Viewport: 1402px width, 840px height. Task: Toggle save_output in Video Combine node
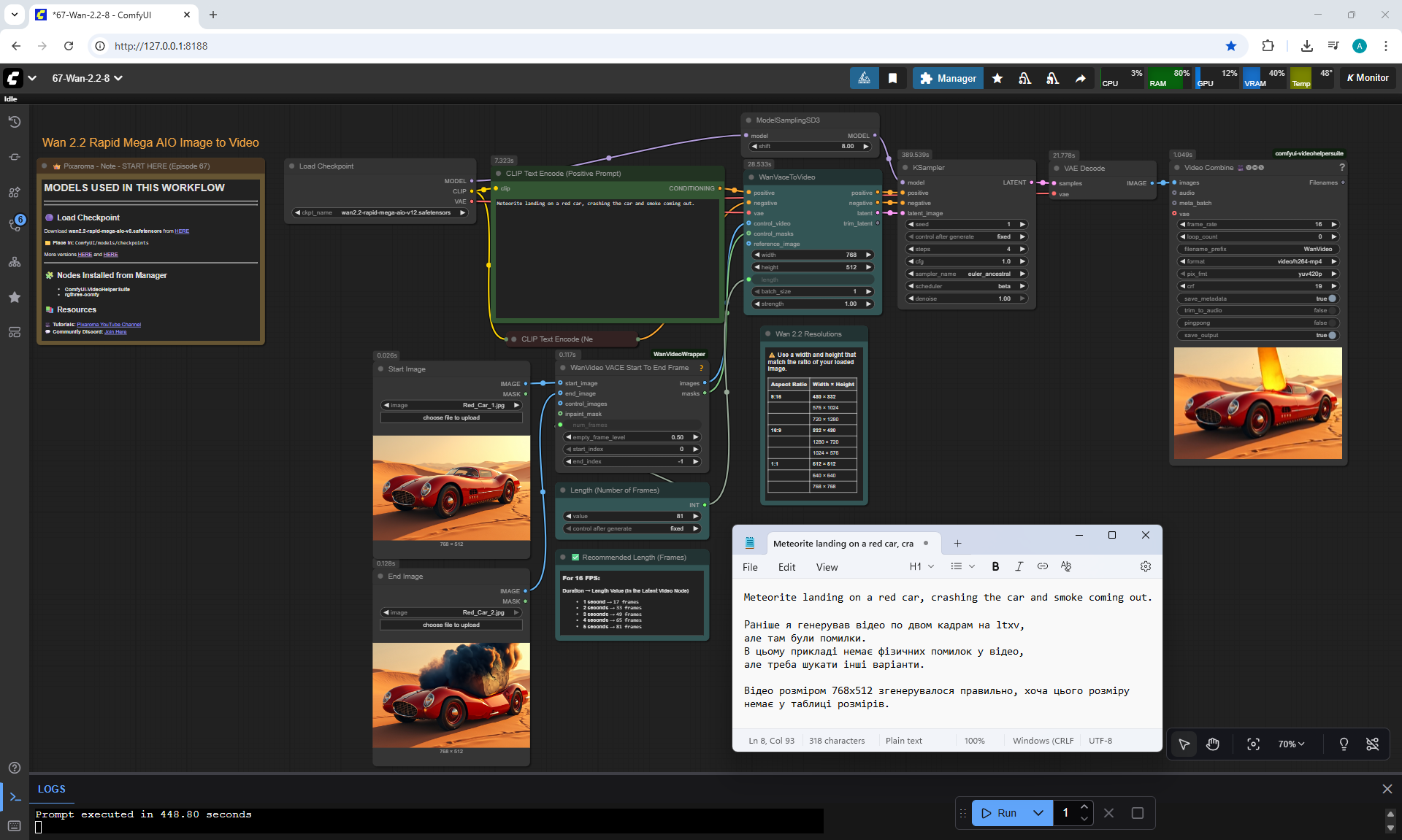(1332, 335)
